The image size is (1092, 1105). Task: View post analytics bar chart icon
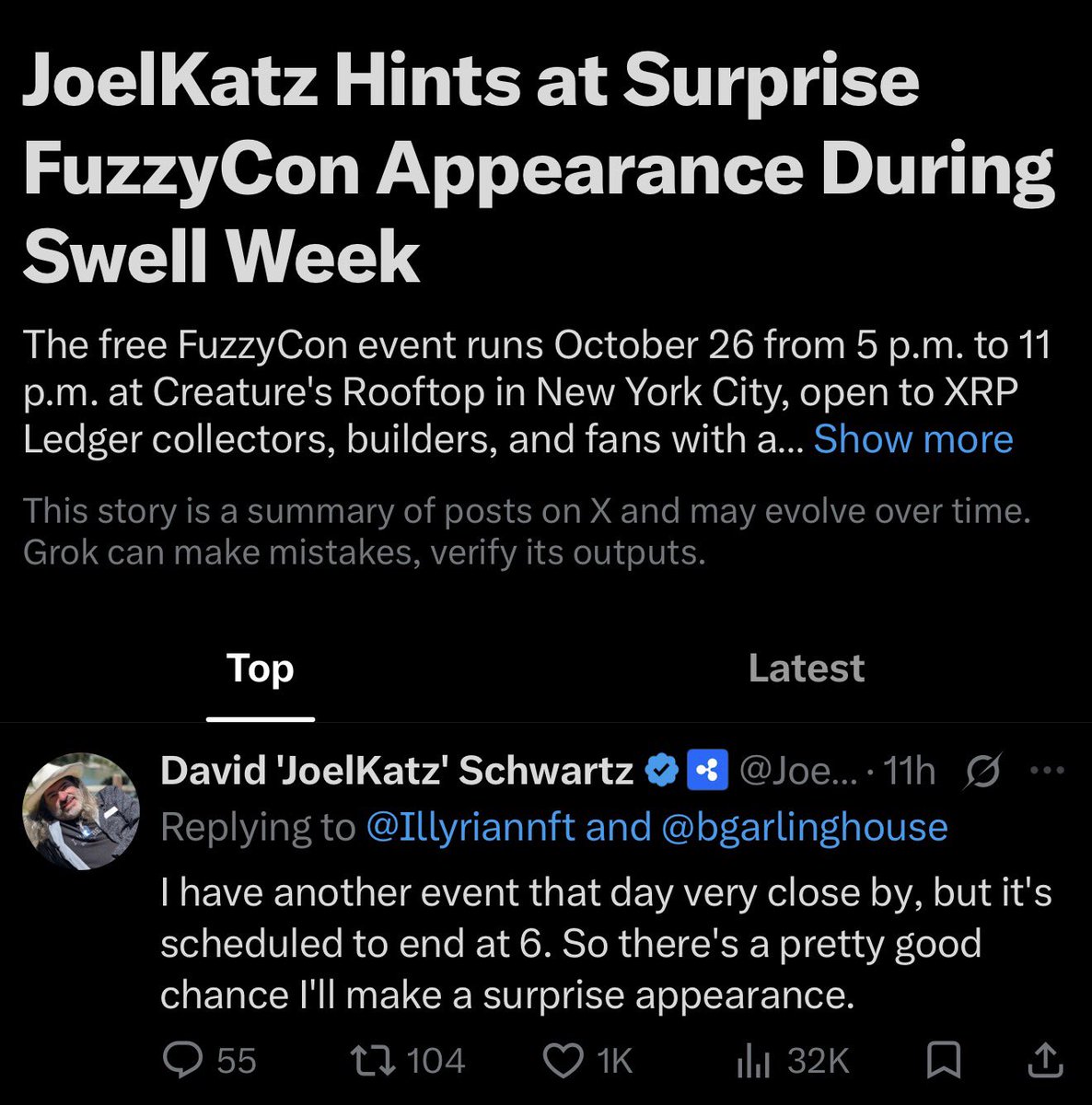pyautogui.click(x=753, y=1061)
